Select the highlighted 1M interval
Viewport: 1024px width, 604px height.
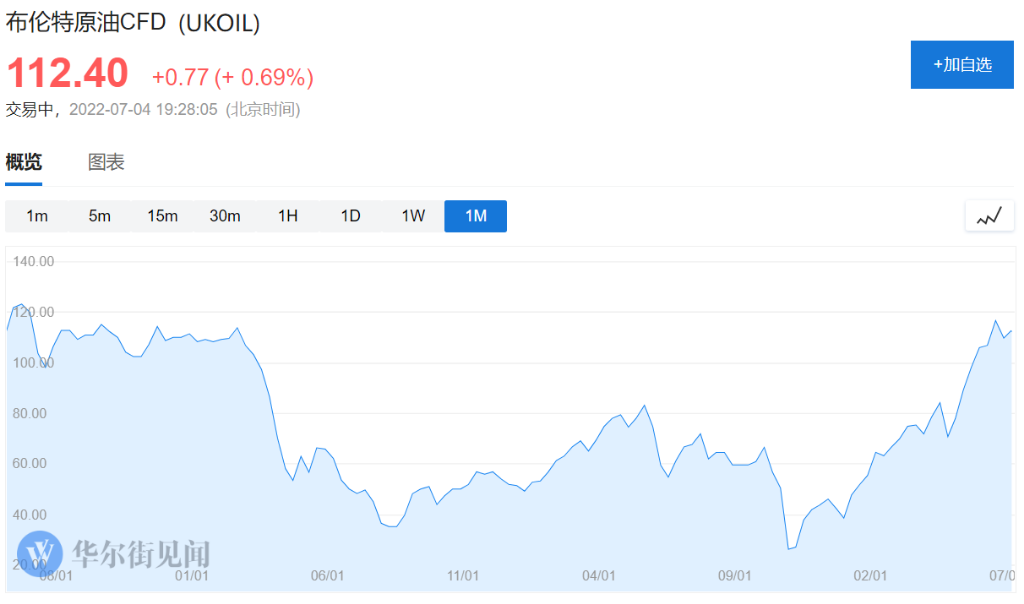pos(475,216)
